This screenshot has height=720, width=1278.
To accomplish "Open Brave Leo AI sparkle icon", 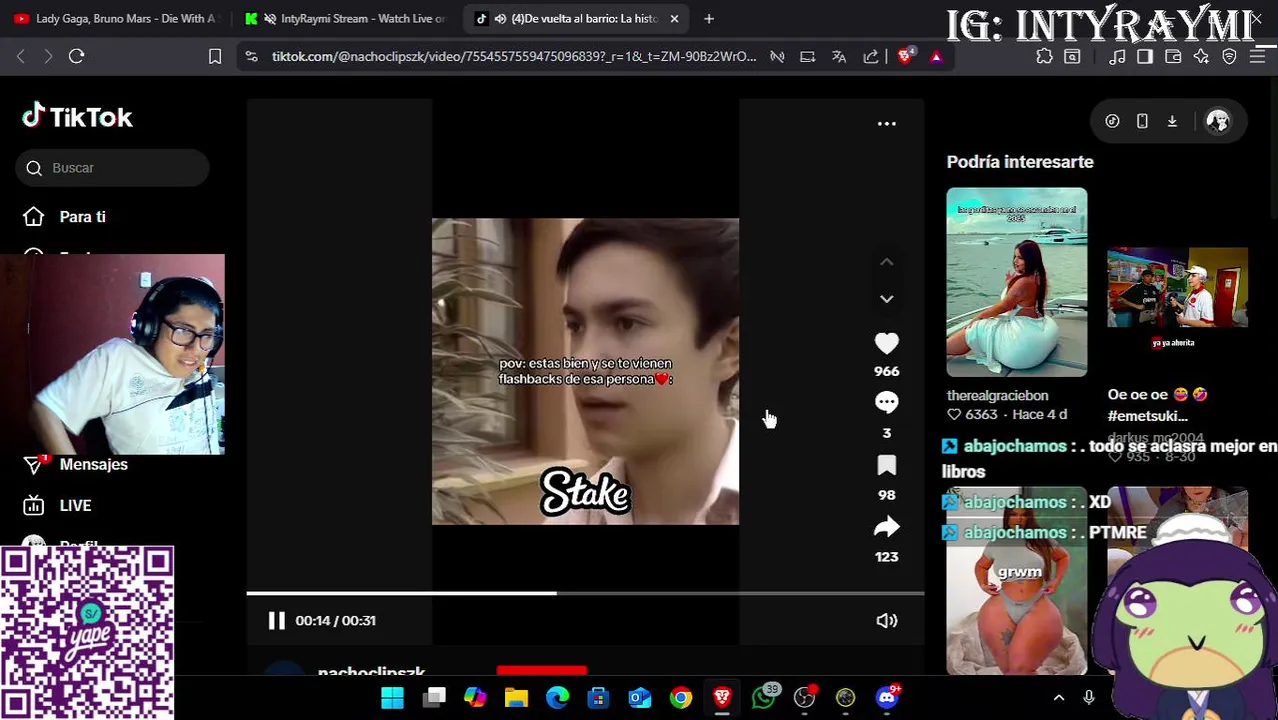I will tap(1201, 56).
